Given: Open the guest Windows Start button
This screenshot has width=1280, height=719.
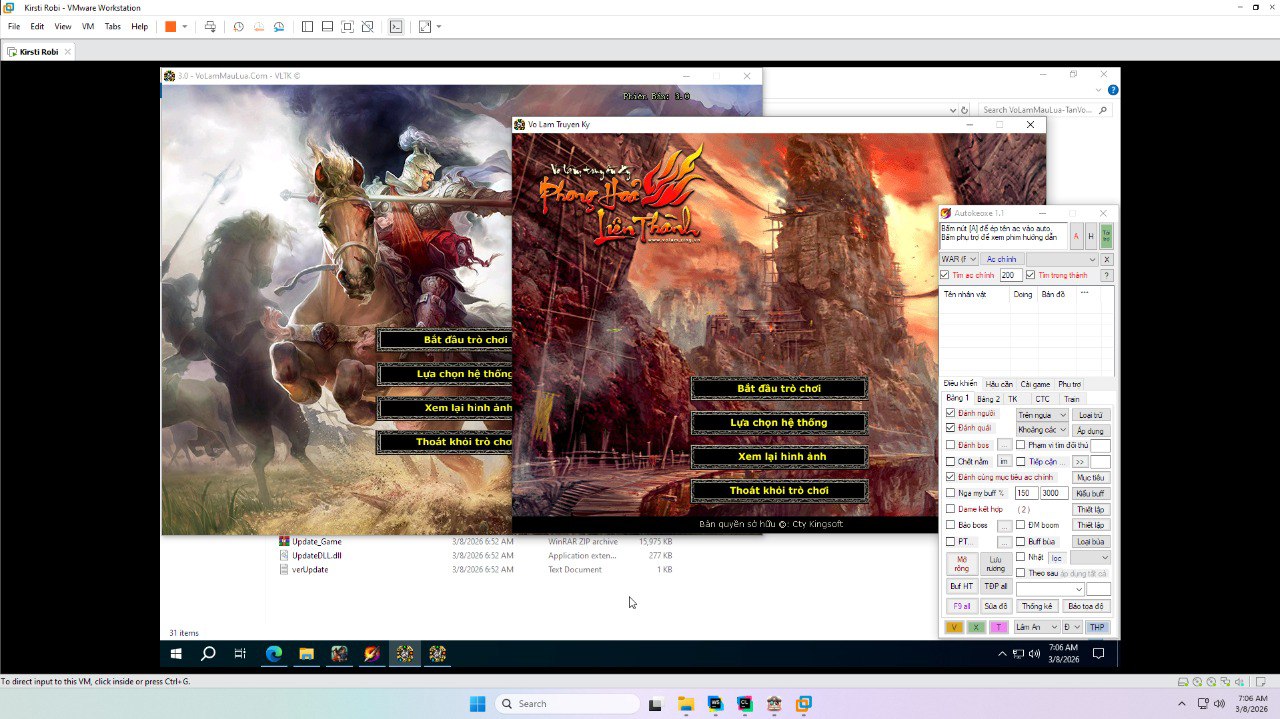Looking at the screenshot, I should tap(176, 654).
